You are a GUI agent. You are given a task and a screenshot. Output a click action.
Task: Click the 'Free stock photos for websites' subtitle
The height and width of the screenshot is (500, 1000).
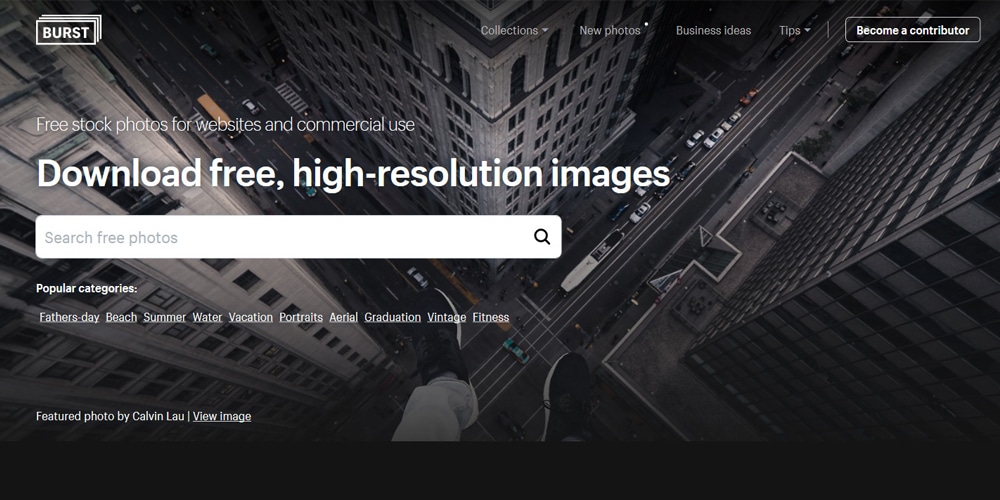pos(226,124)
